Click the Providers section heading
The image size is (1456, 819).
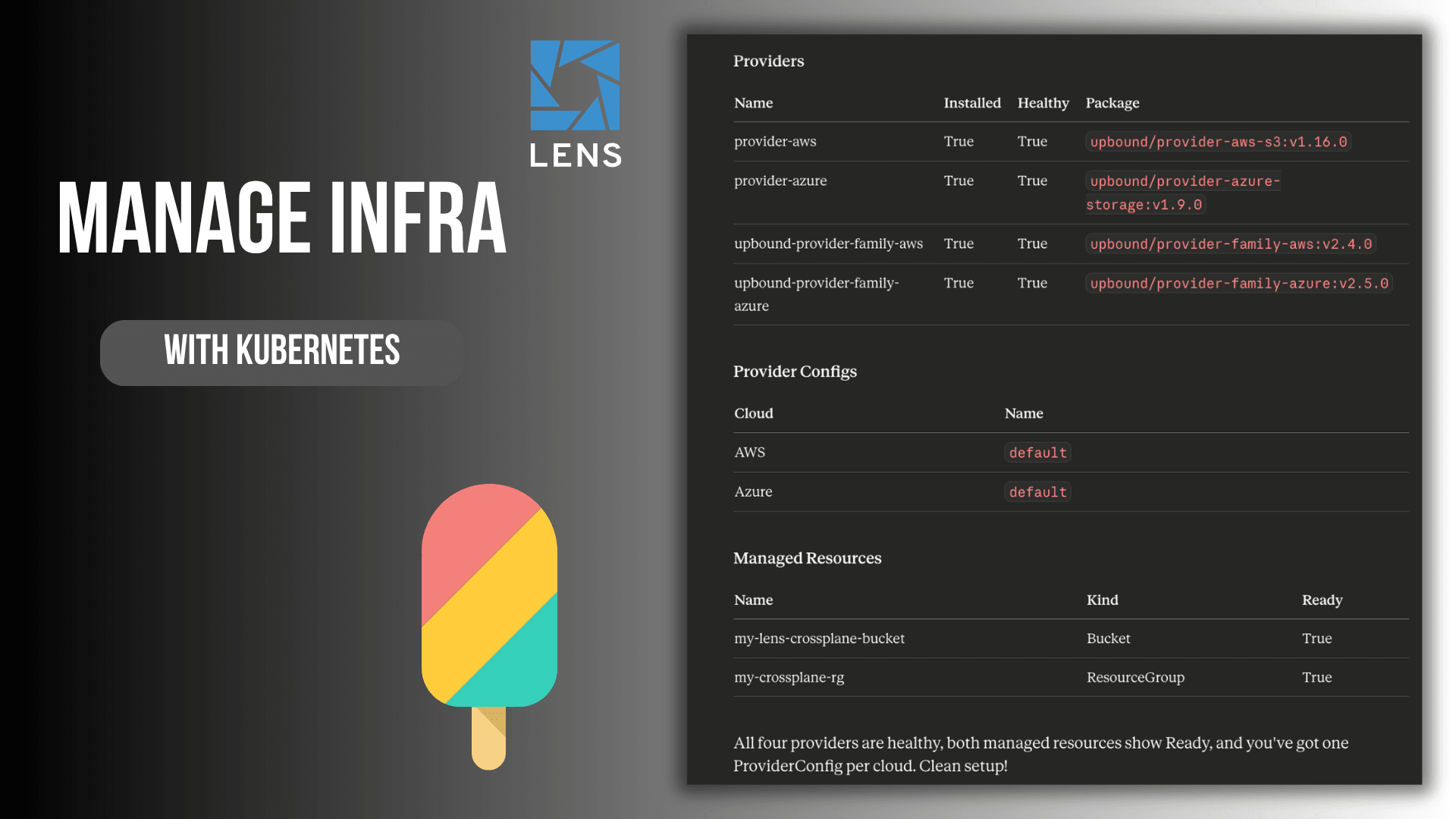(768, 61)
